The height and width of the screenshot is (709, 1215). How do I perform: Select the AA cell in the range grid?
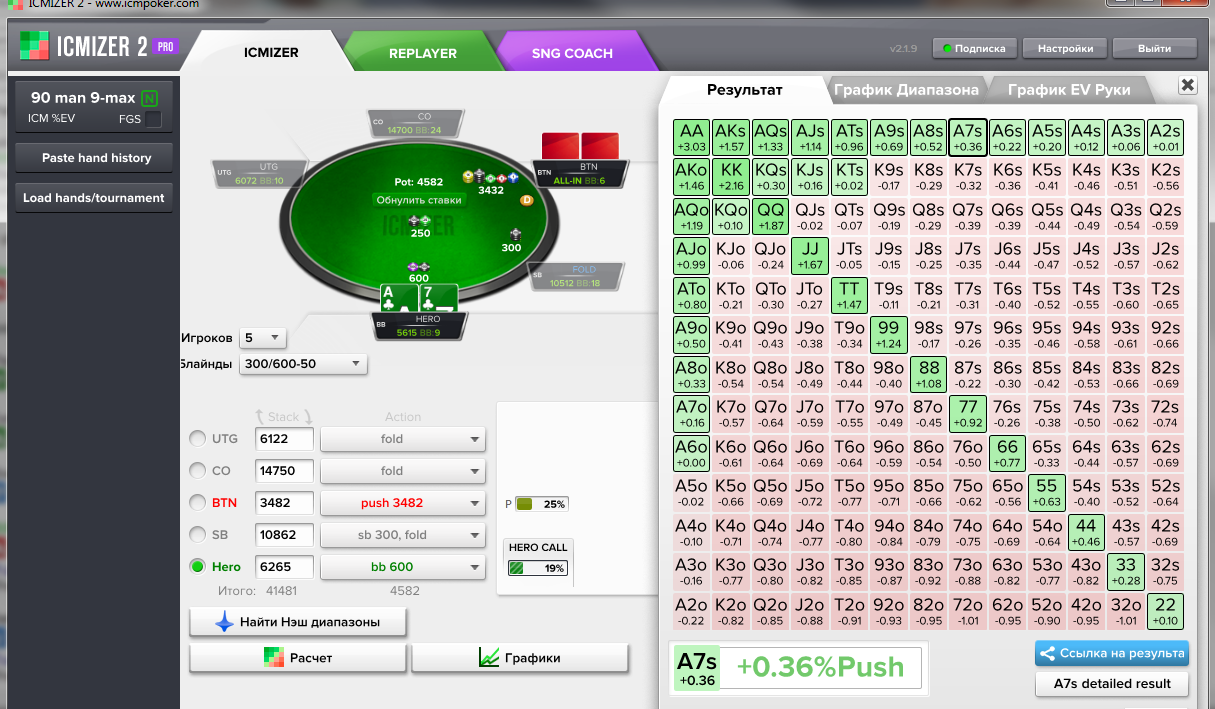pos(692,138)
